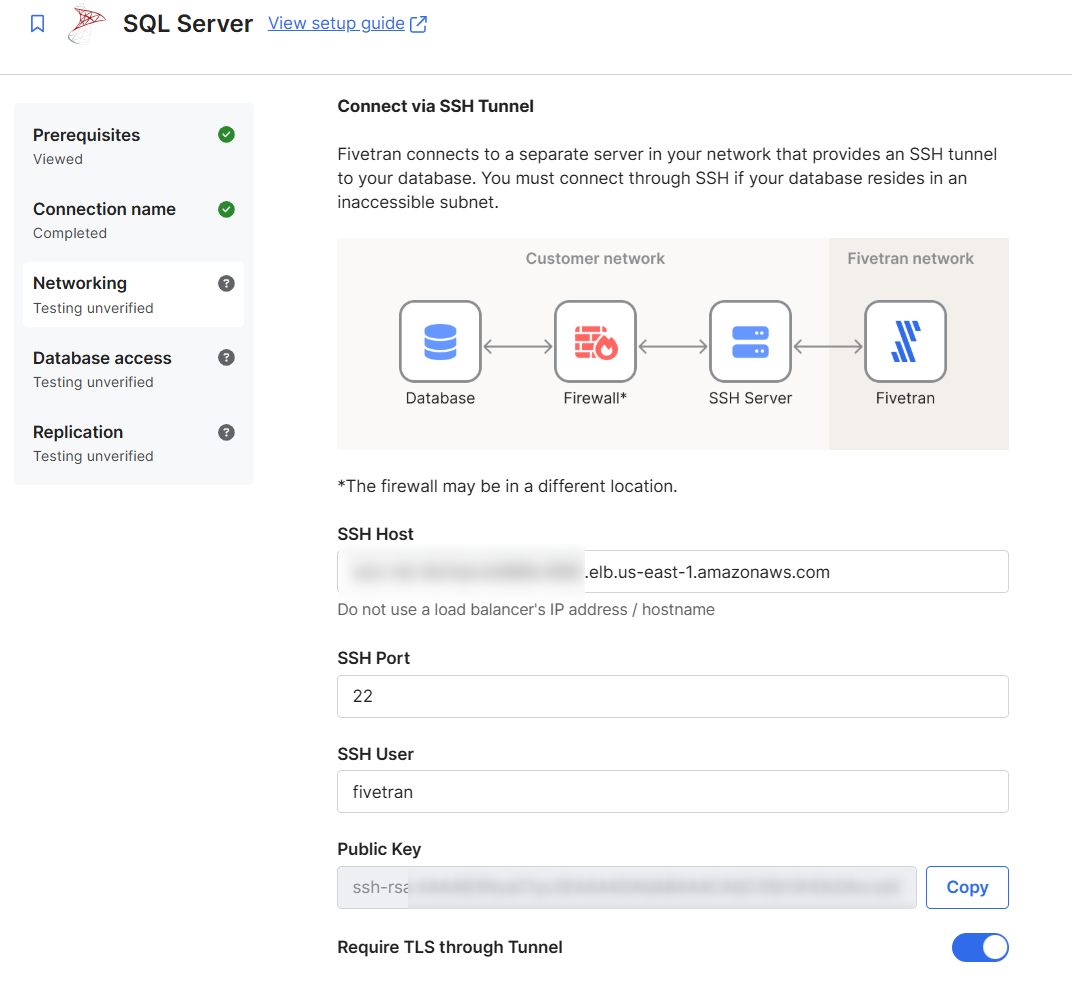The image size is (1072, 983).
Task: Click the Firewall icon in the diagram
Action: [x=595, y=341]
